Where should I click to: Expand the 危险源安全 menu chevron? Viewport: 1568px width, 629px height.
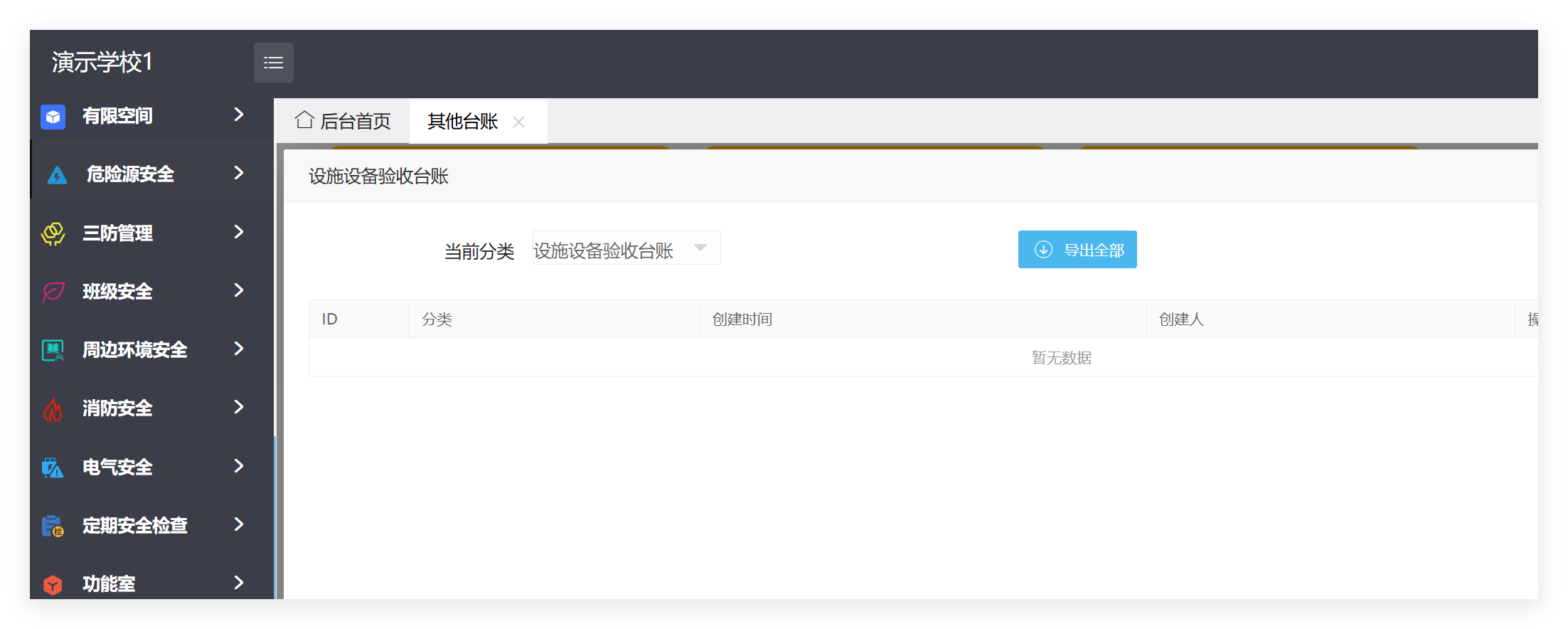pos(239,173)
